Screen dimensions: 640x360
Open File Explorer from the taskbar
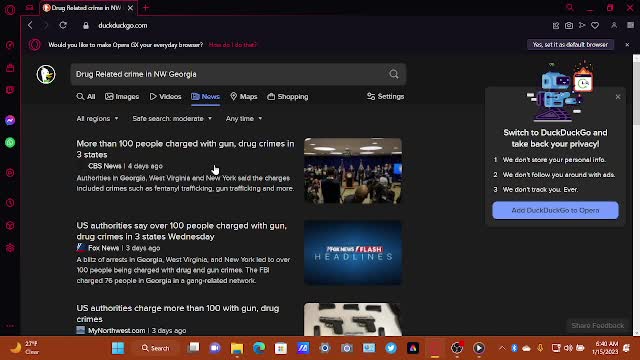(237, 348)
